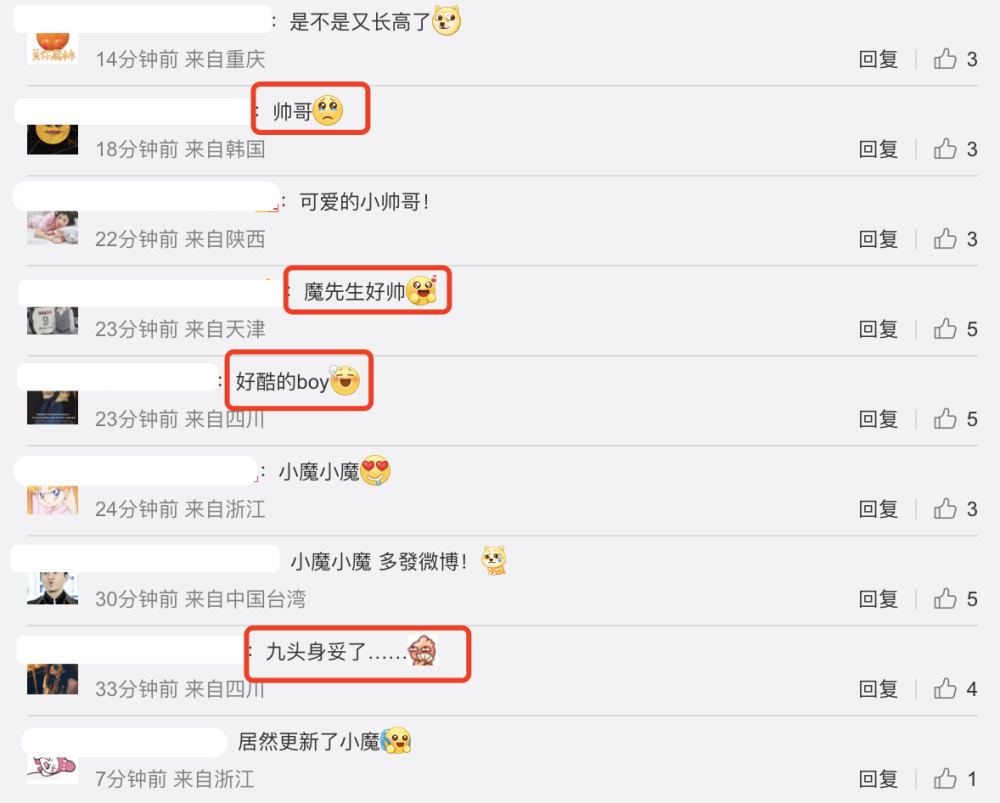Reply to the 可爱的小帅哥 comment

[878, 239]
